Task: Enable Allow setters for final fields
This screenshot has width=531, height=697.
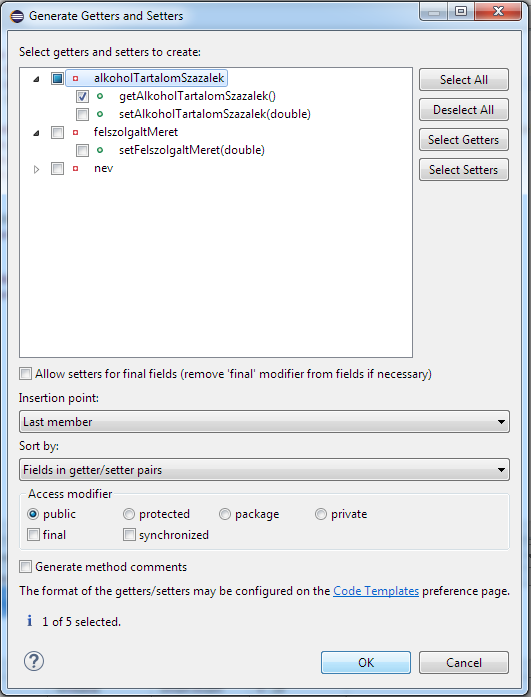Action: 26,374
